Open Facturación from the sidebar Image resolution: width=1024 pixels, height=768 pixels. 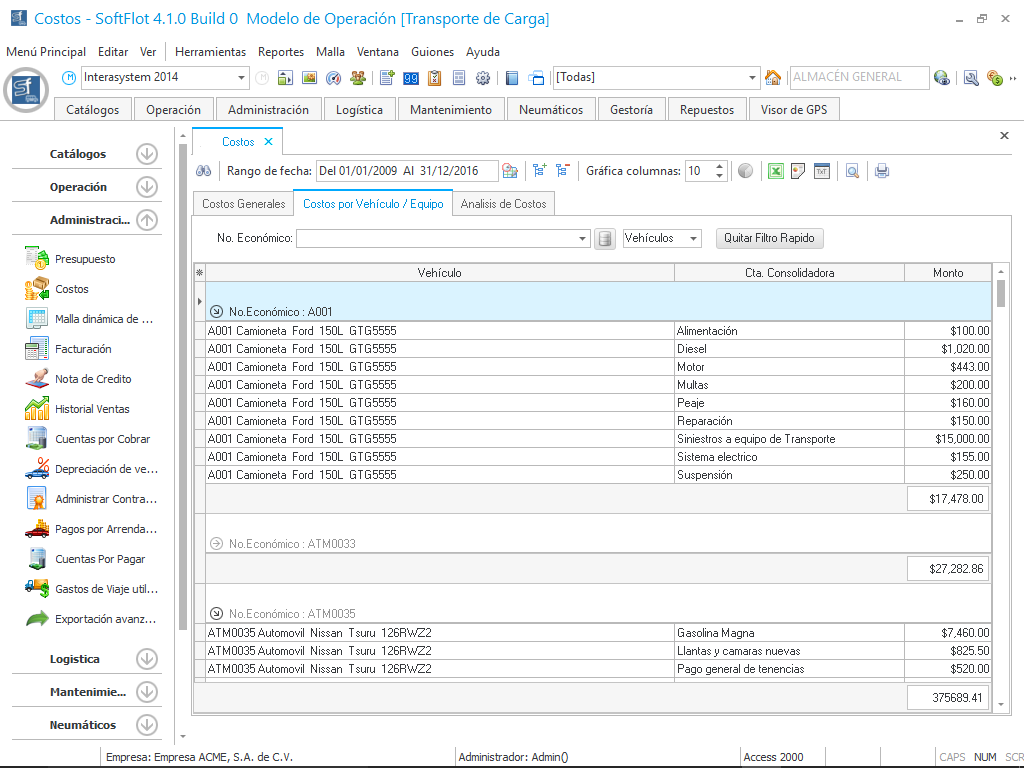83,349
